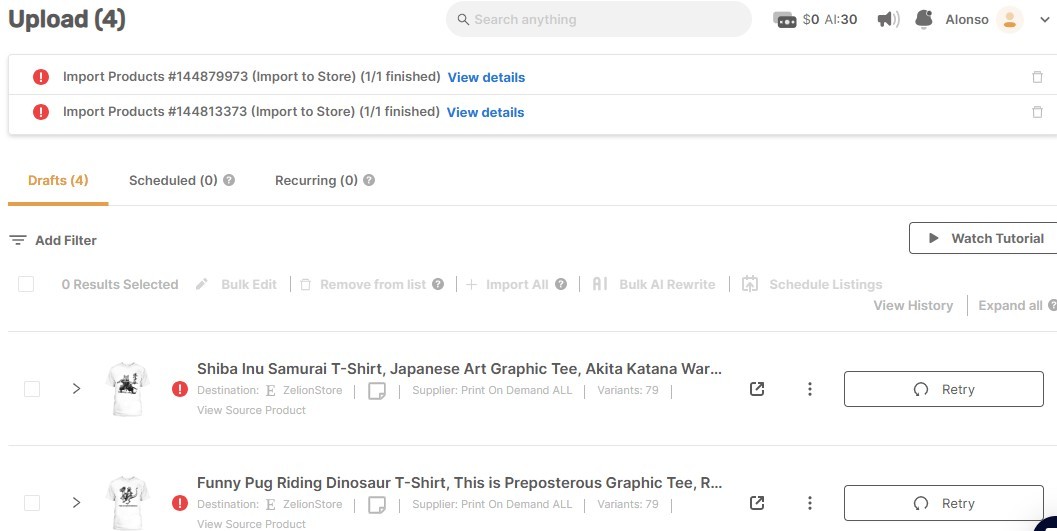Delete import task #144813373 with trash icon
This screenshot has height=531, width=1057.
click(x=1037, y=112)
